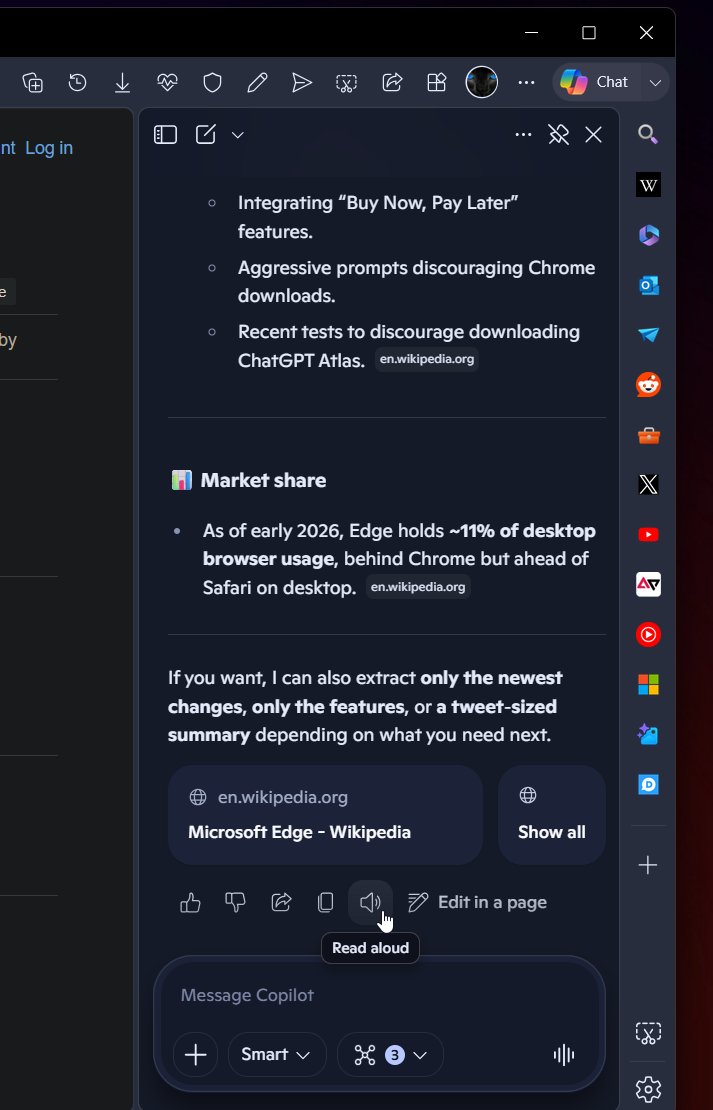
Task: Open the Search icon in the Edge sidebar
Action: 649,135
